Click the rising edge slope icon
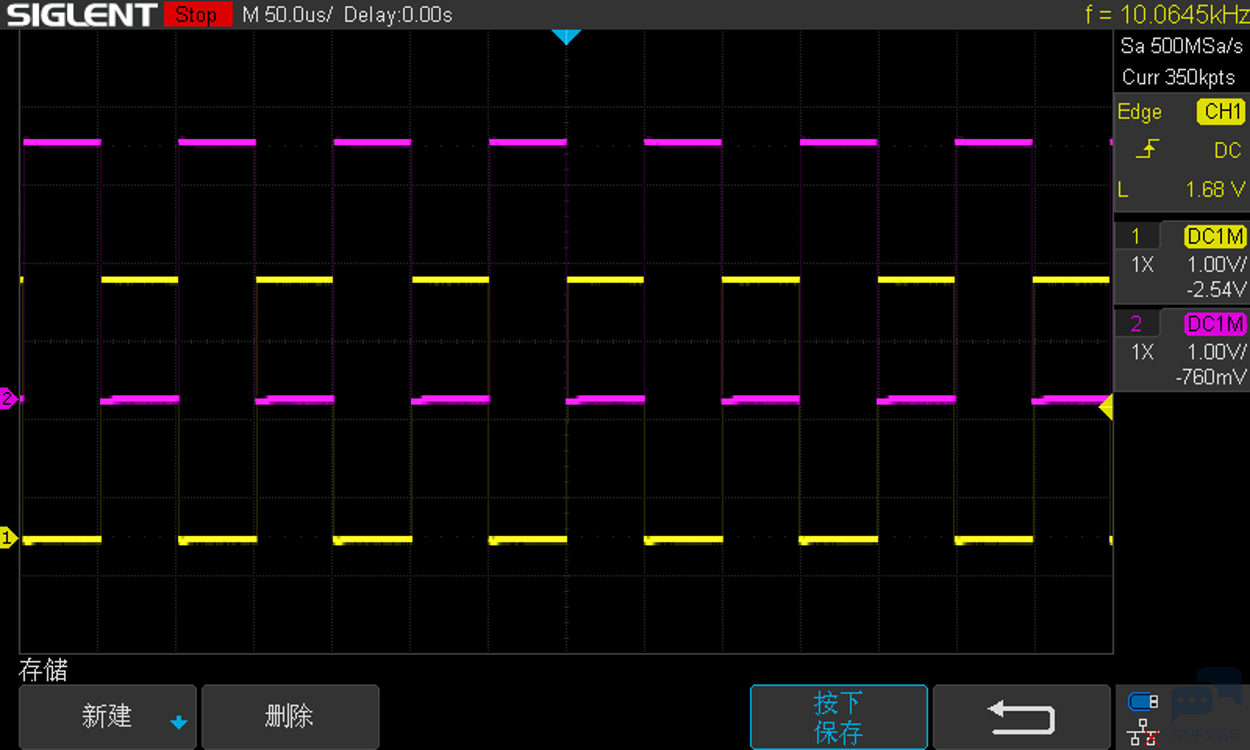The width and height of the screenshot is (1250, 750). tap(1150, 150)
